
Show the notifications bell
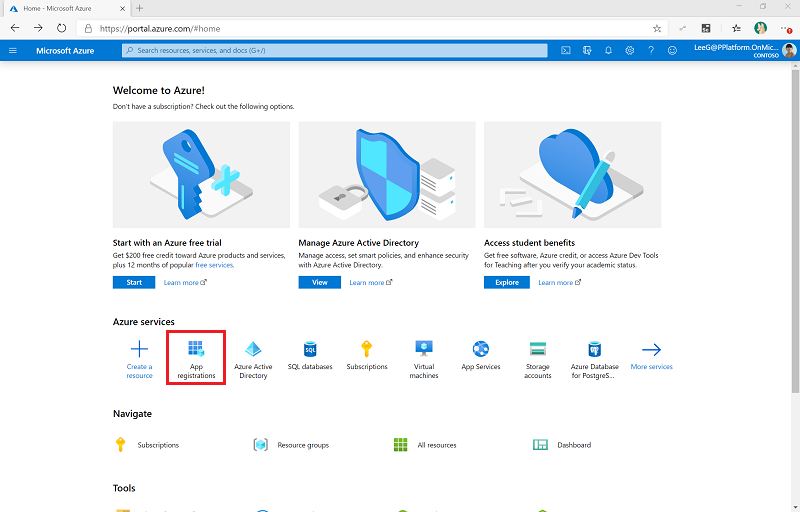click(x=608, y=50)
